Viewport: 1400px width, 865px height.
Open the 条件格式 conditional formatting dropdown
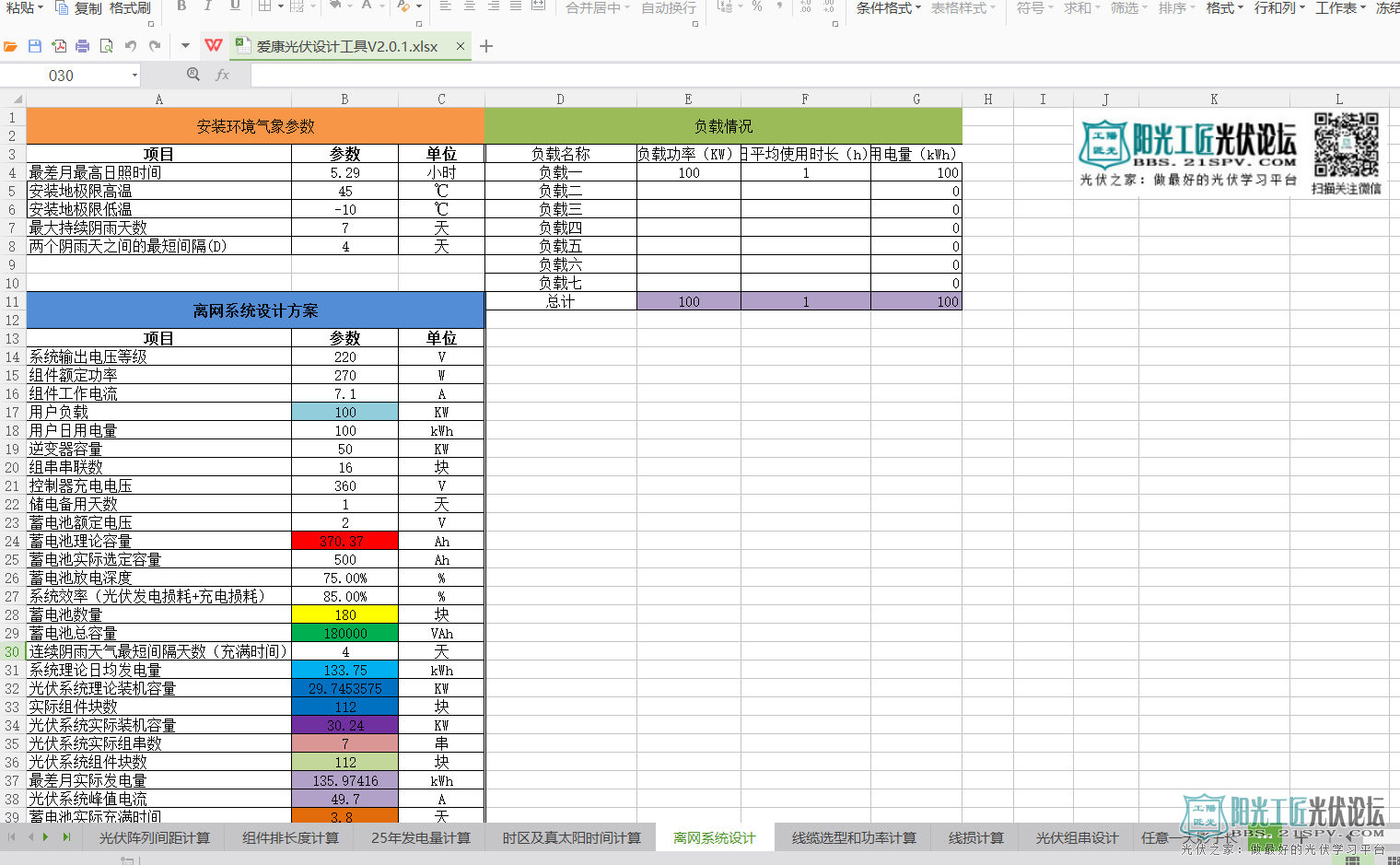coord(889,7)
